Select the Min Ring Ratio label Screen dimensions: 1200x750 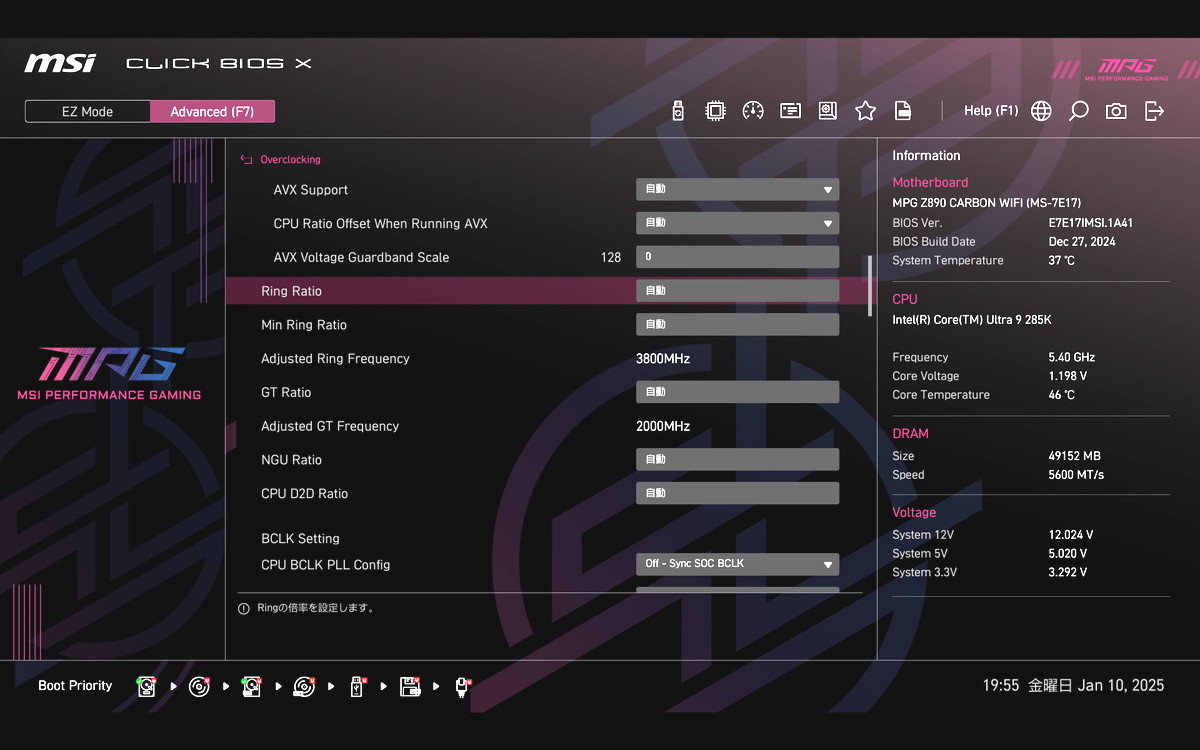click(x=304, y=325)
